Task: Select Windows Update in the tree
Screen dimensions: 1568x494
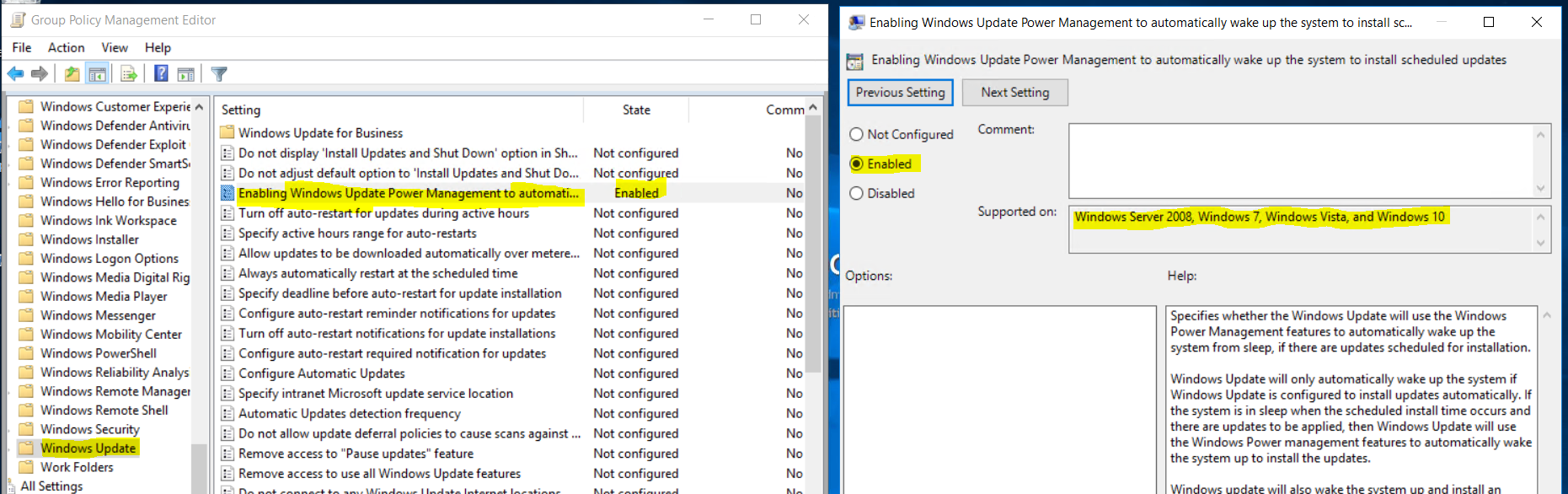Action: tap(88, 448)
